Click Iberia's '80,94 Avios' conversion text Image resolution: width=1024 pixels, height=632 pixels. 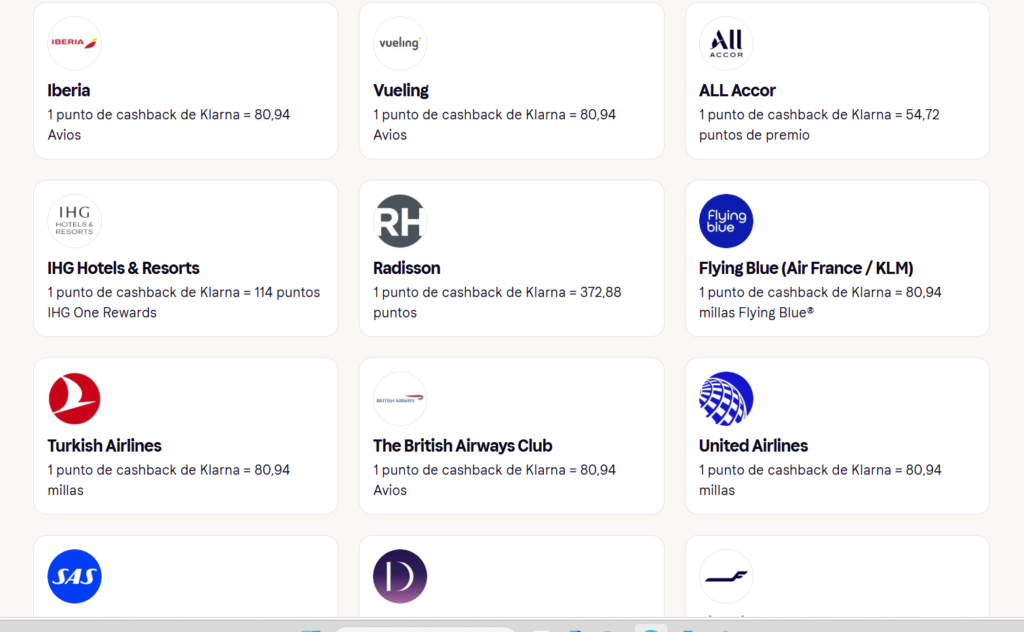pyautogui.click(x=168, y=125)
